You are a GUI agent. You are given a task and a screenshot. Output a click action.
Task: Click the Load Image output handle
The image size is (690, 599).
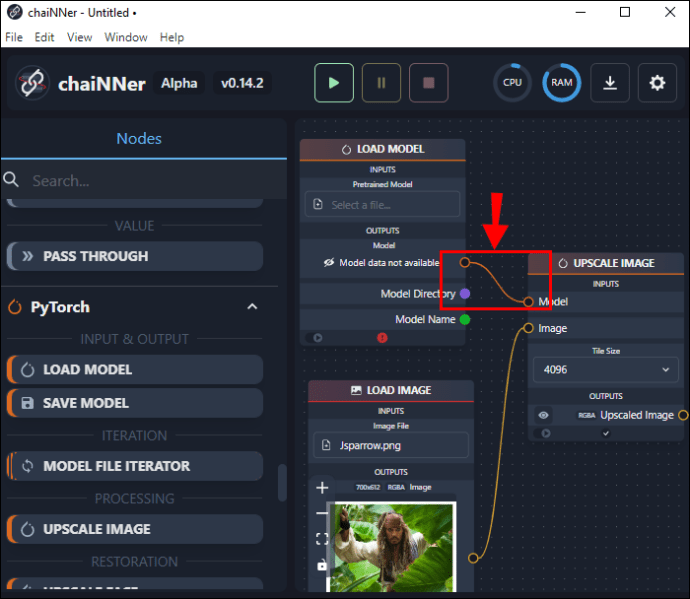click(x=473, y=558)
